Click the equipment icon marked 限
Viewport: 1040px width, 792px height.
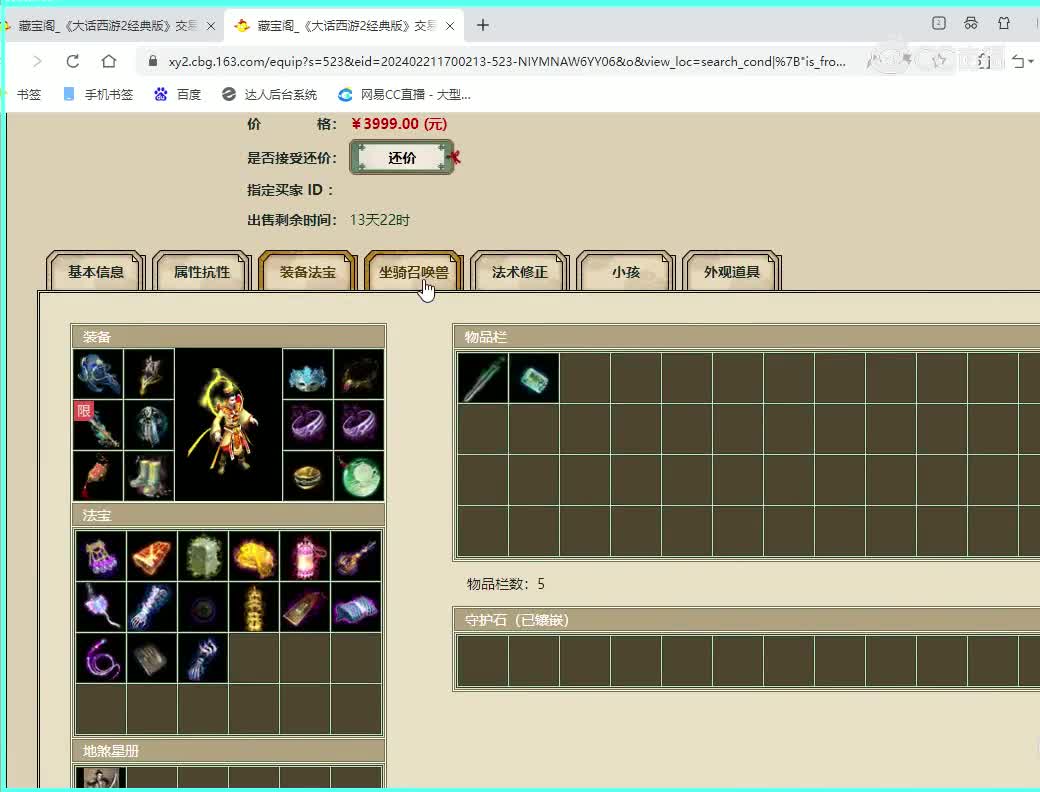[98, 425]
